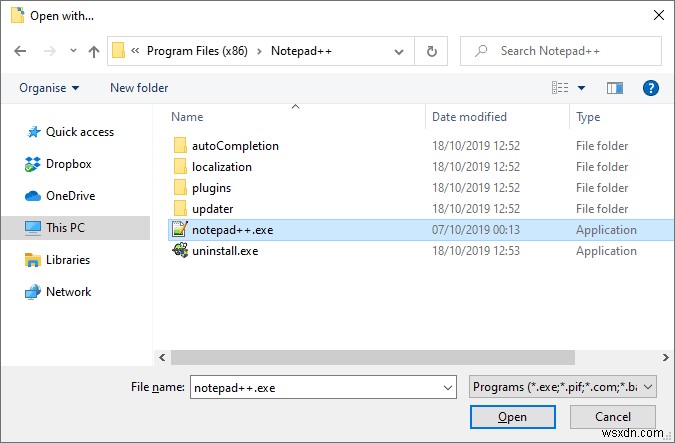Click Application type of uninstall.exe row

point(606,251)
